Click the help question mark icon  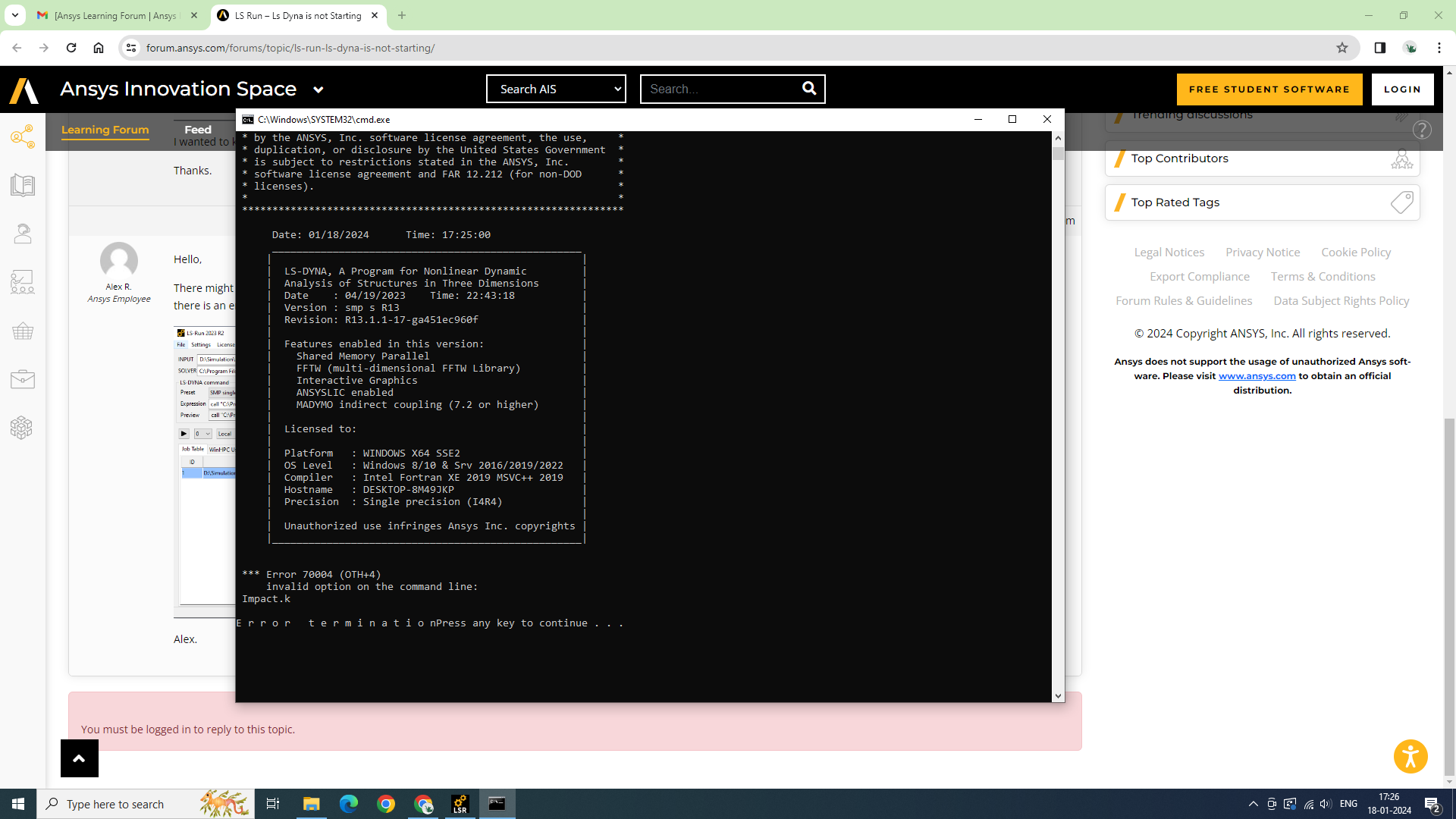click(x=1422, y=130)
